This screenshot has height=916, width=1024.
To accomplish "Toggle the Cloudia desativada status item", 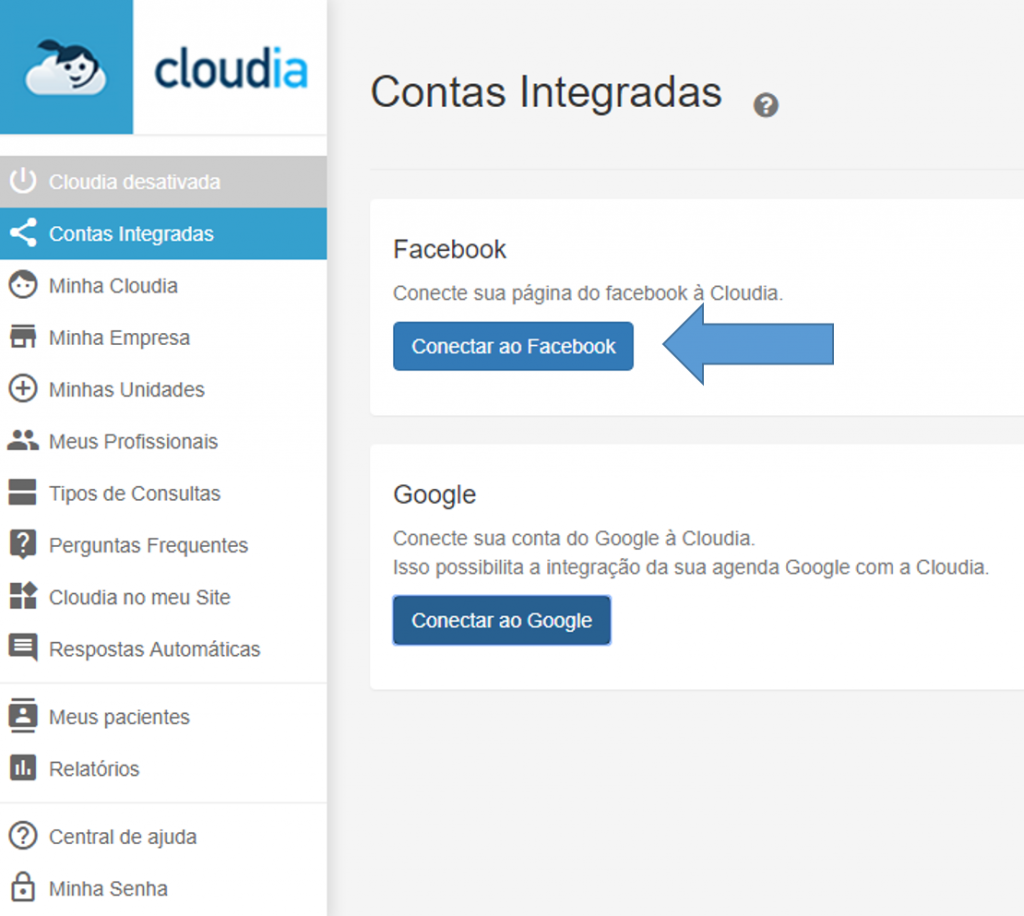I will pyautogui.click(x=163, y=182).
